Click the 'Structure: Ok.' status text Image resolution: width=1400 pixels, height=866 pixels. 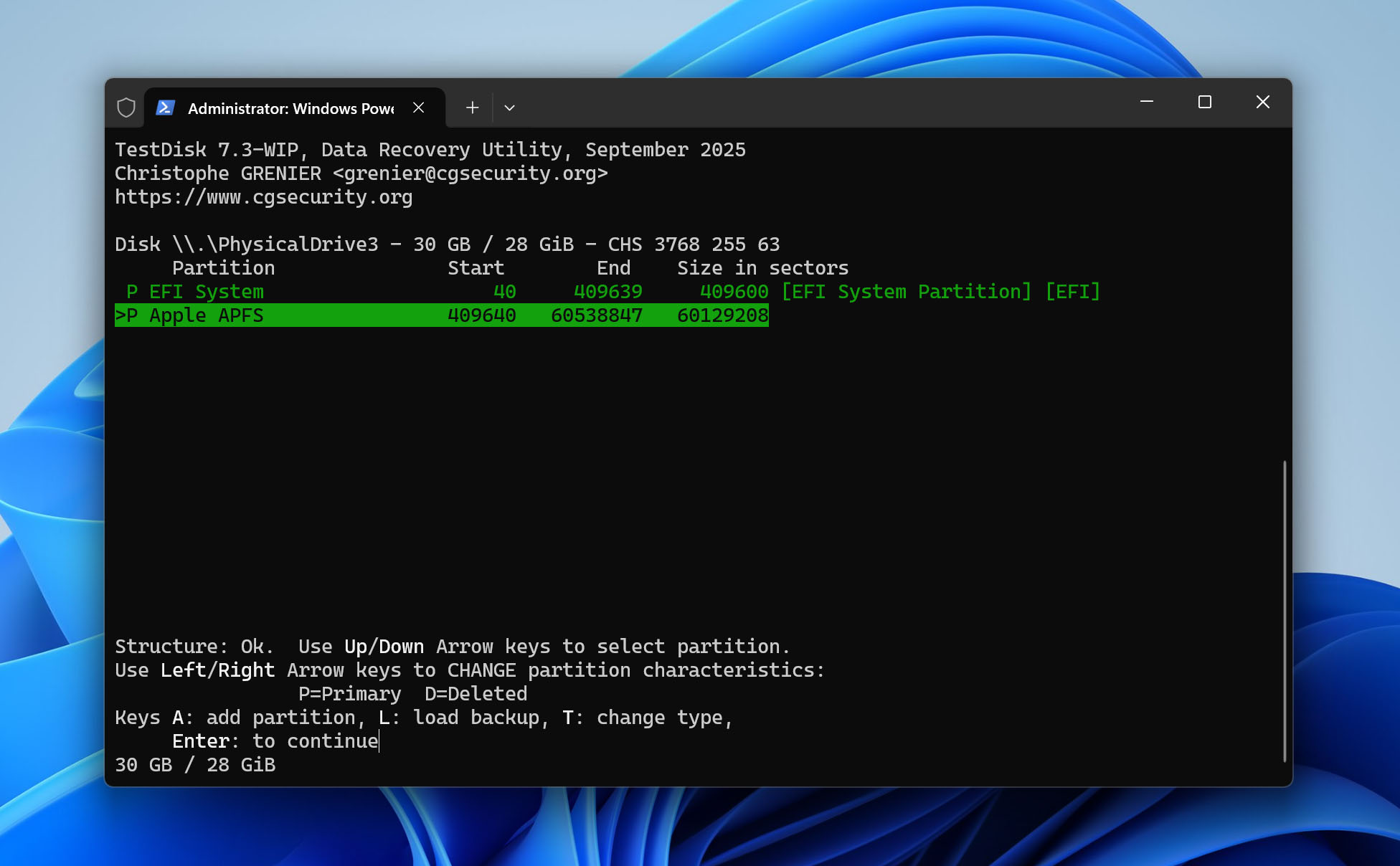tap(195, 647)
